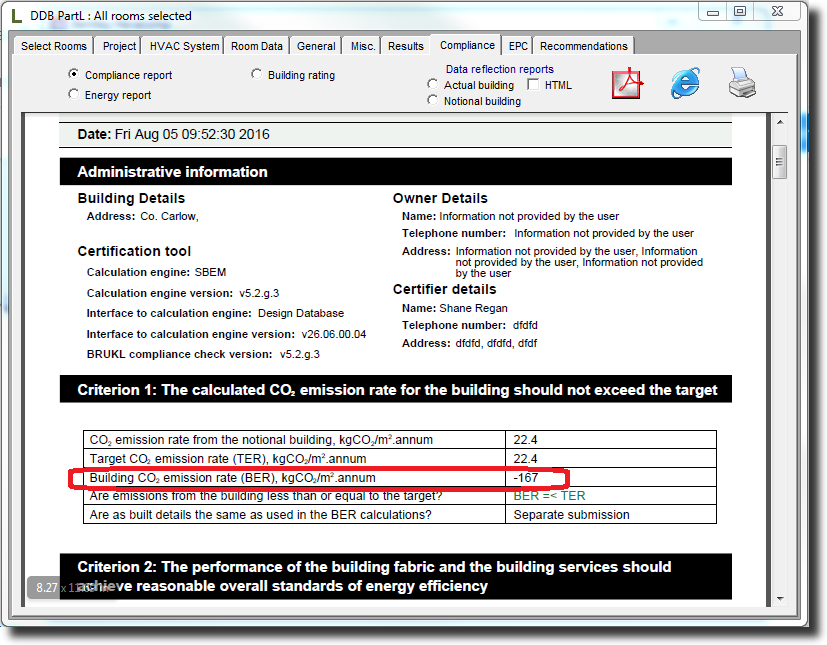Image resolution: width=827 pixels, height=645 pixels.
Task: Select the Building rating radio button
Action: (x=256, y=74)
